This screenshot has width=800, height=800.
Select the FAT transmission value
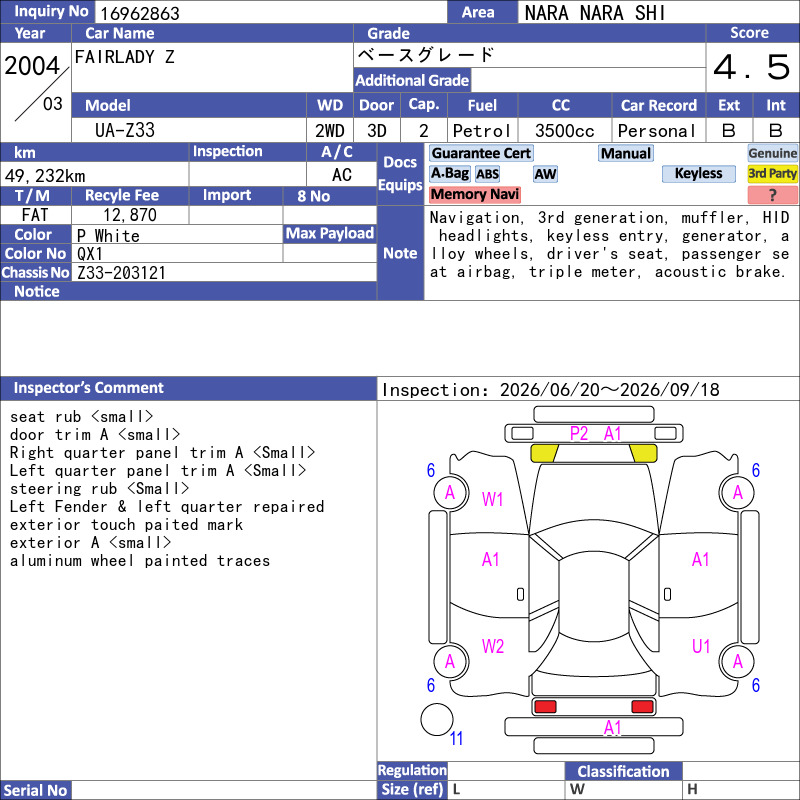click(x=35, y=215)
